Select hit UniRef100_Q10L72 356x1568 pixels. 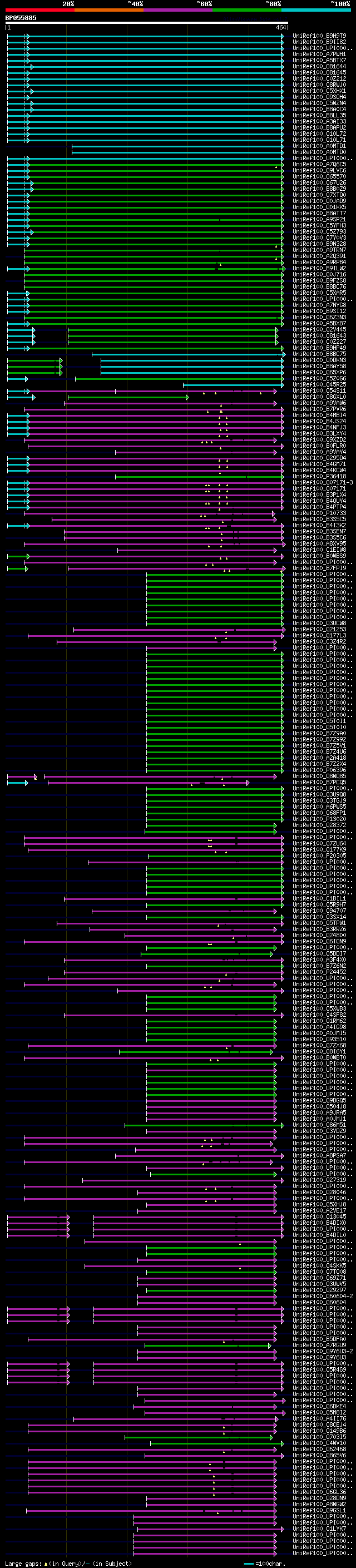[319, 133]
